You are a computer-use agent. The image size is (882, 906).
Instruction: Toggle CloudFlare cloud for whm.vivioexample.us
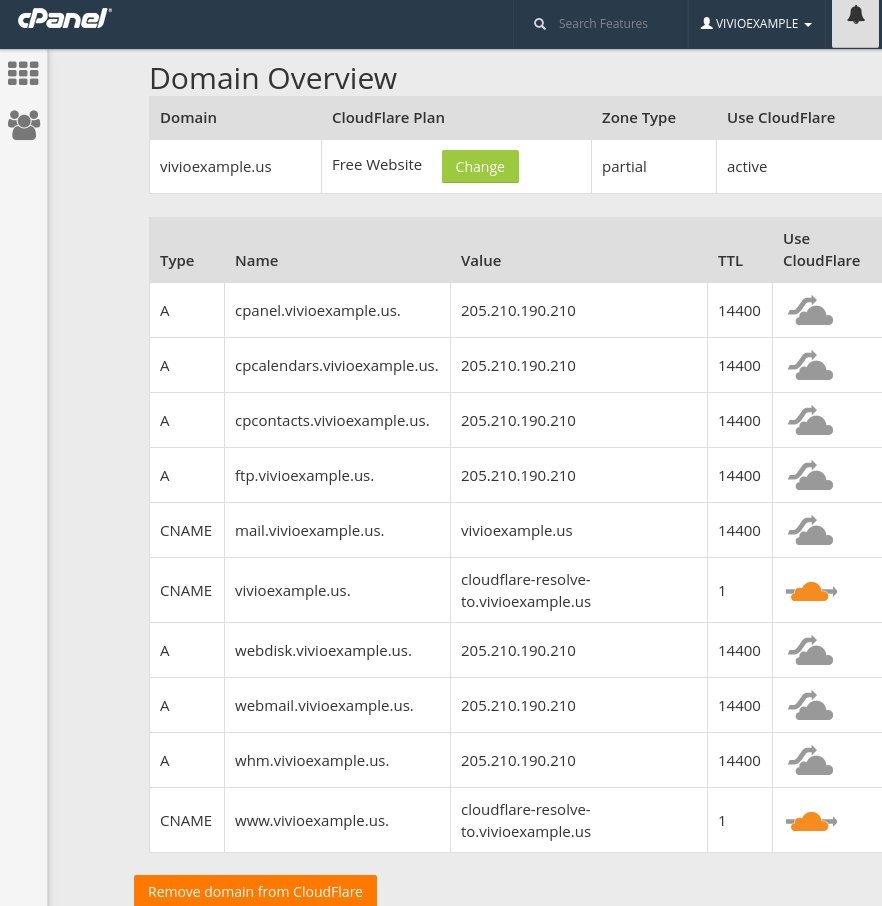coord(810,761)
